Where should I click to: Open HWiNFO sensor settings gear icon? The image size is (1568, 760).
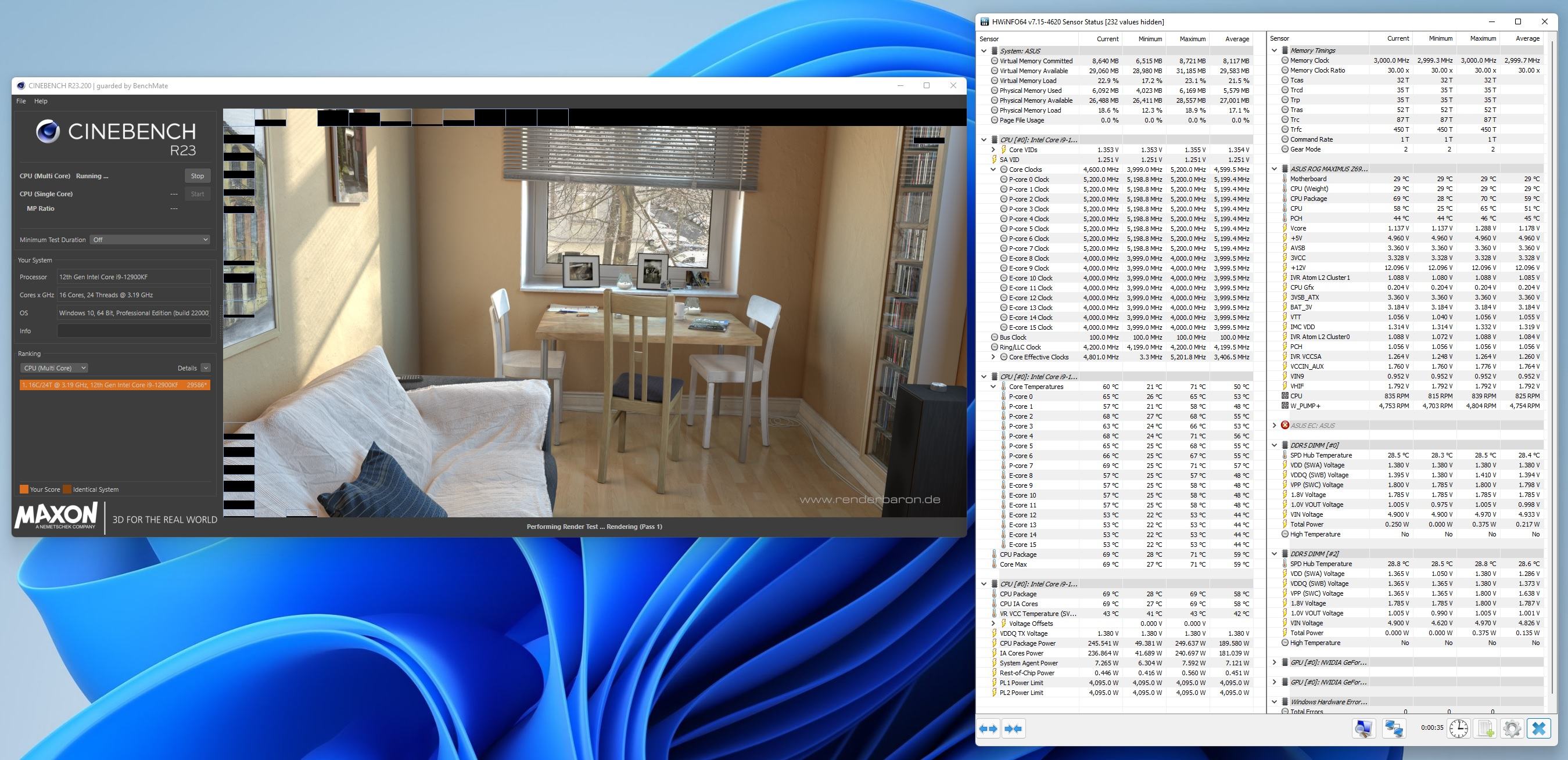(1512, 729)
